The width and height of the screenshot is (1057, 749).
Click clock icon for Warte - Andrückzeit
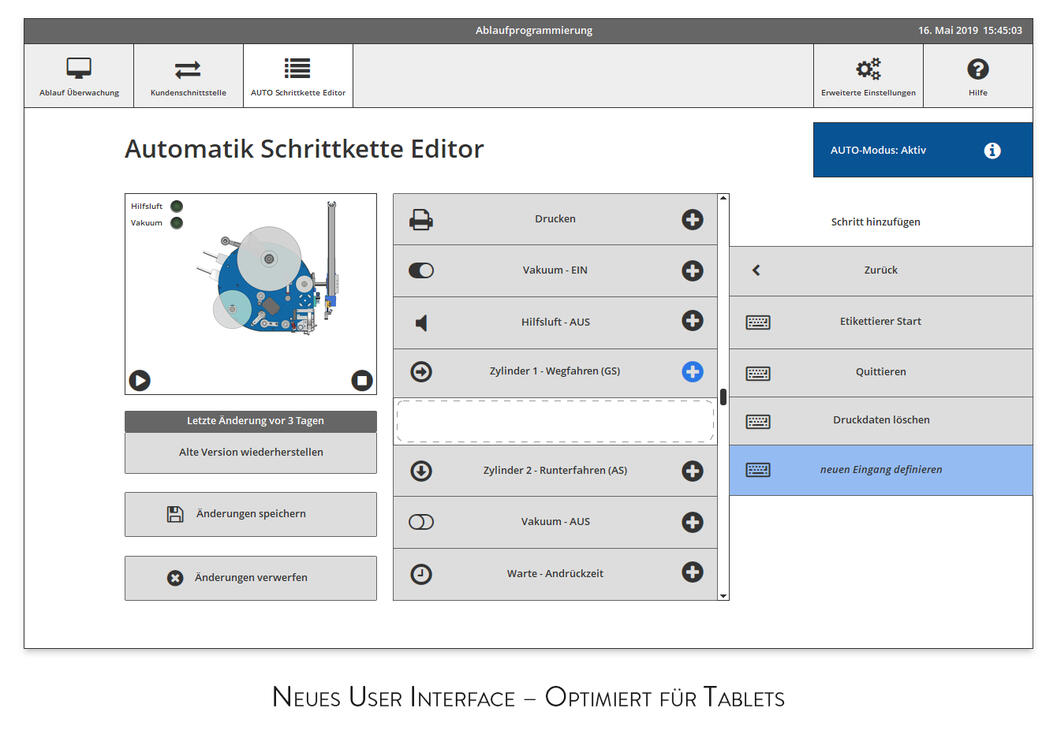421,574
